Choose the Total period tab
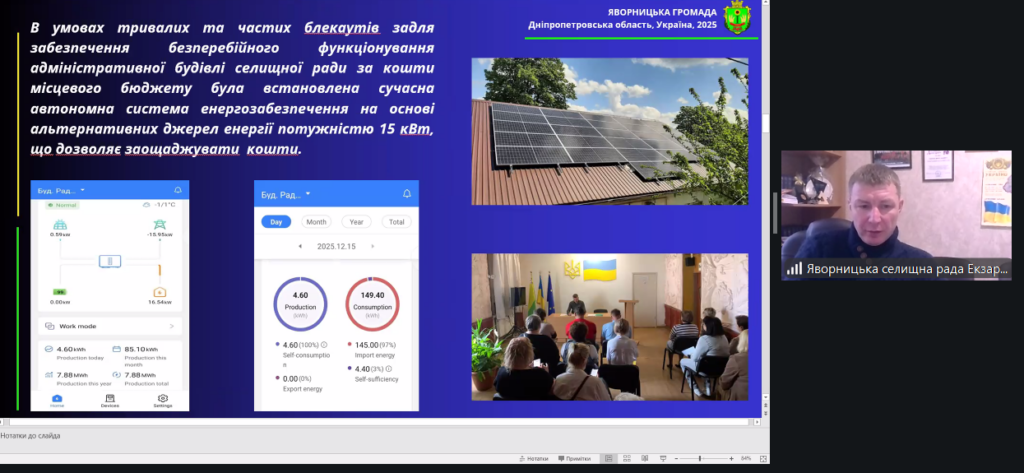This screenshot has width=1024, height=473. 397,222
